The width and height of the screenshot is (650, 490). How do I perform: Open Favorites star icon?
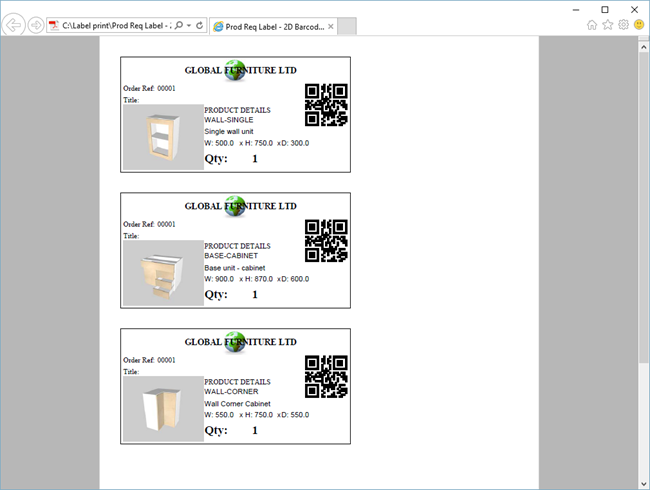(x=607, y=24)
